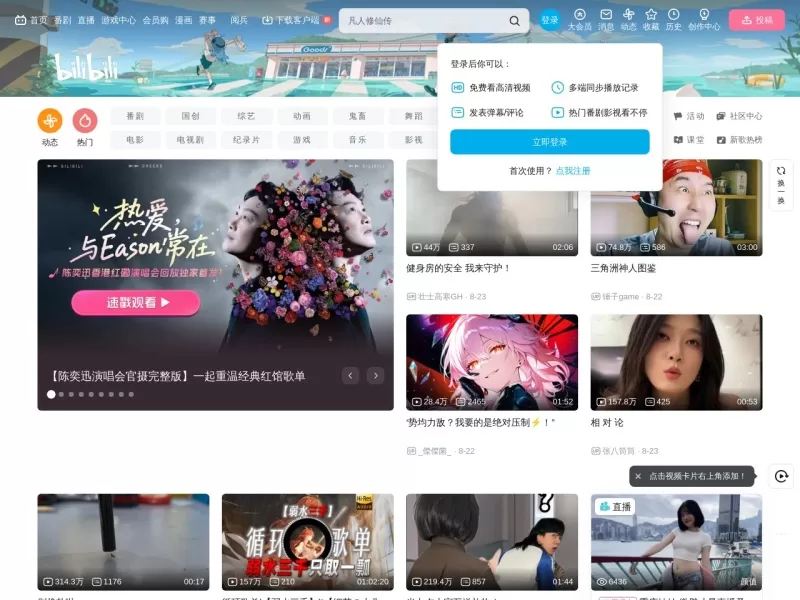The image size is (800, 600).
Task: View watch history via the 历史 clock icon
Action: [673, 14]
